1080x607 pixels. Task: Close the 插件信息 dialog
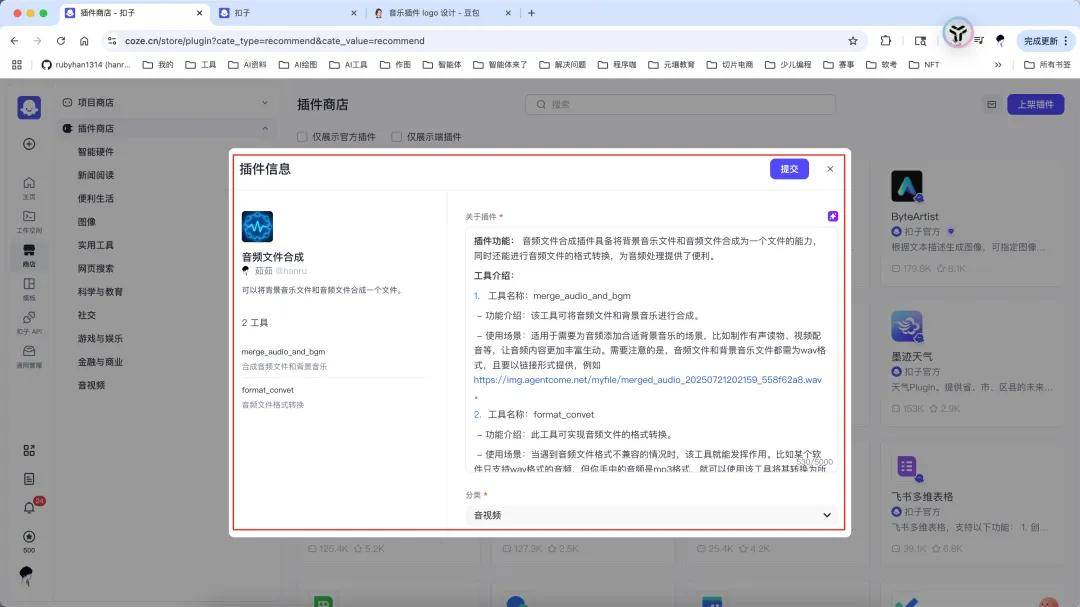click(x=830, y=169)
